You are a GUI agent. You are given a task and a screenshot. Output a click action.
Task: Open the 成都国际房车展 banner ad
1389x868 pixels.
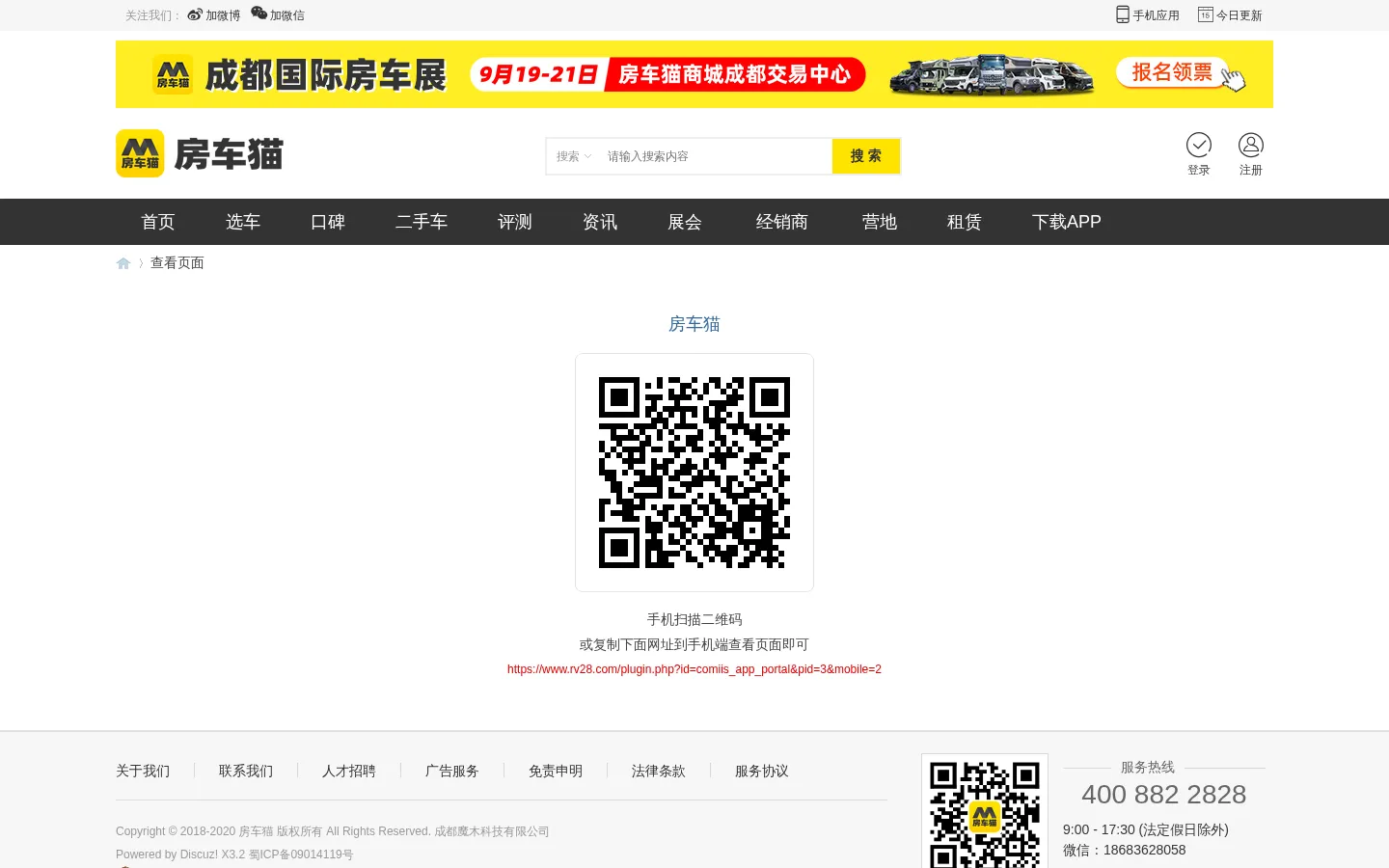pos(694,74)
